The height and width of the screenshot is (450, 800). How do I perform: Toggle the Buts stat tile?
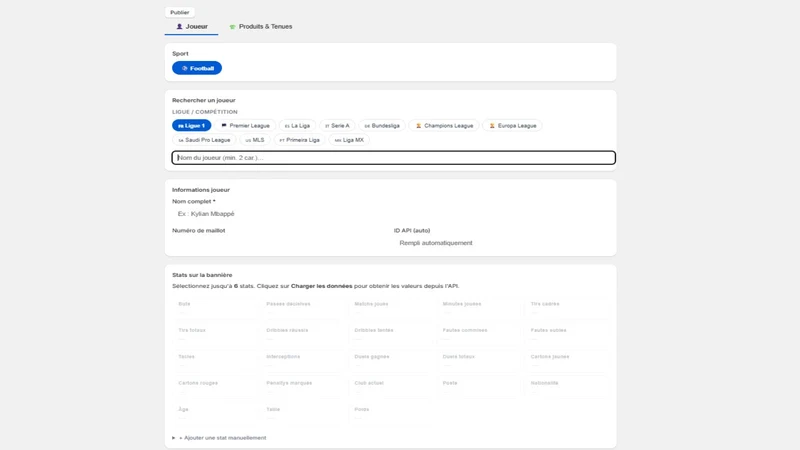(214, 308)
